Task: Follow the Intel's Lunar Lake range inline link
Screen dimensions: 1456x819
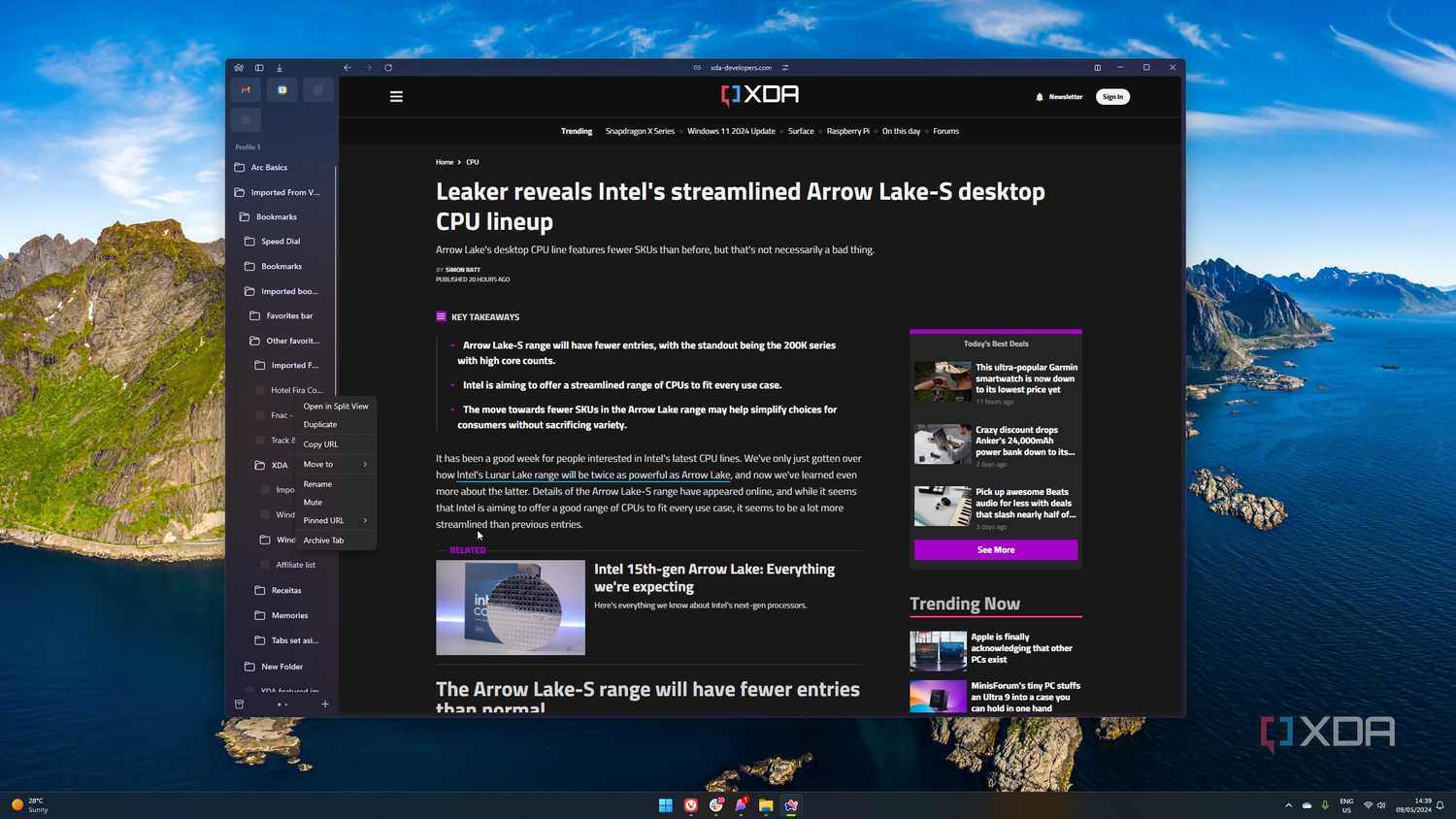Action: 593,475
